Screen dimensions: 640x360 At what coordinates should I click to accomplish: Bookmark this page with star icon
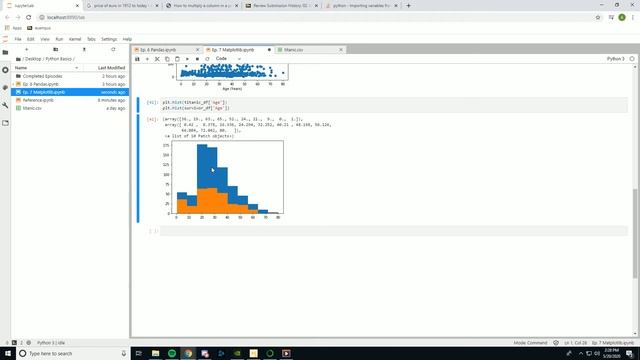coord(598,18)
